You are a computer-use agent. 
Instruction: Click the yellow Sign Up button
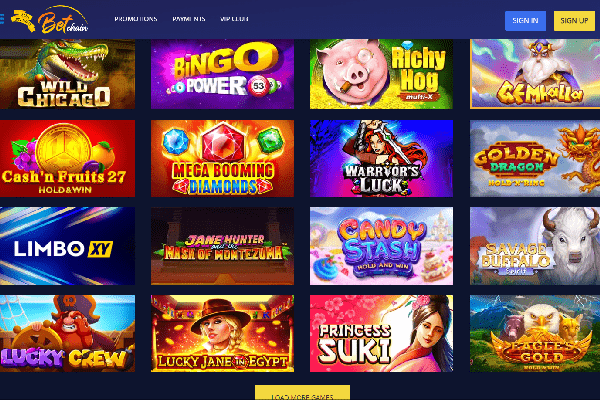[x=574, y=21]
